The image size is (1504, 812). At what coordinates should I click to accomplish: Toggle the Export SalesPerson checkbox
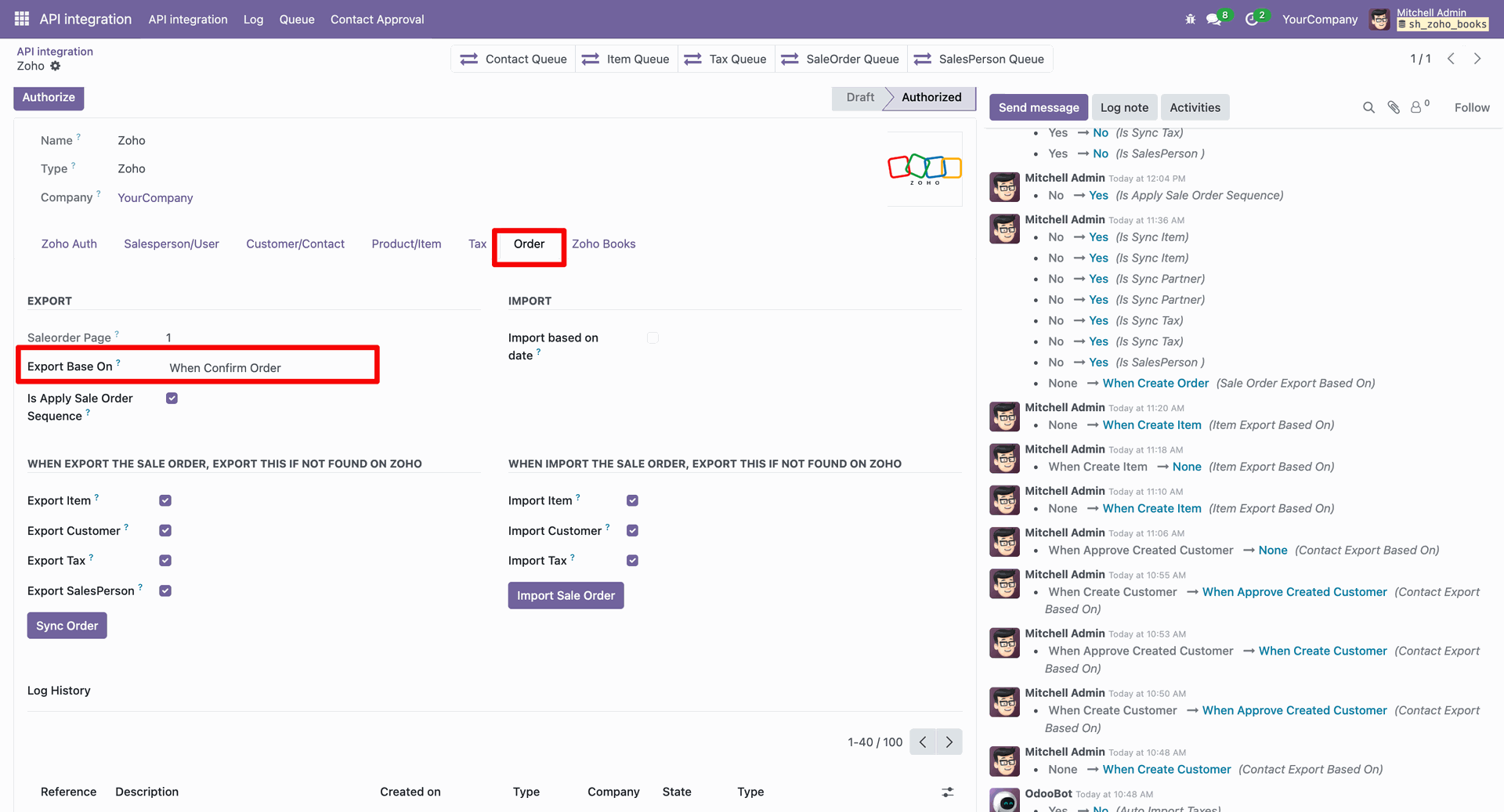click(x=165, y=590)
